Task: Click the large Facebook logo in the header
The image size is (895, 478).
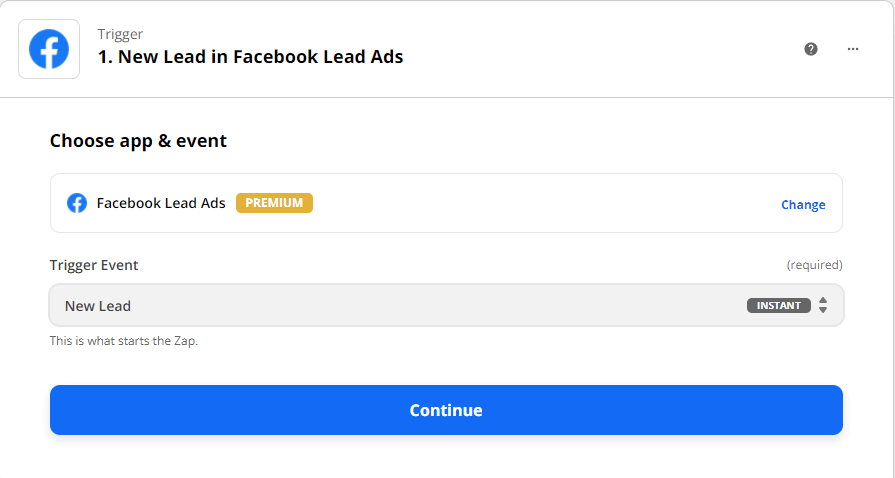Action: click(49, 48)
